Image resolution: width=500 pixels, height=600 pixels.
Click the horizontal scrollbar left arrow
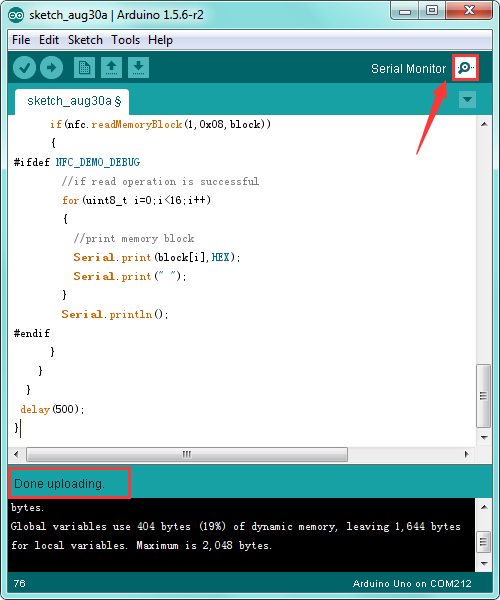click(16, 454)
